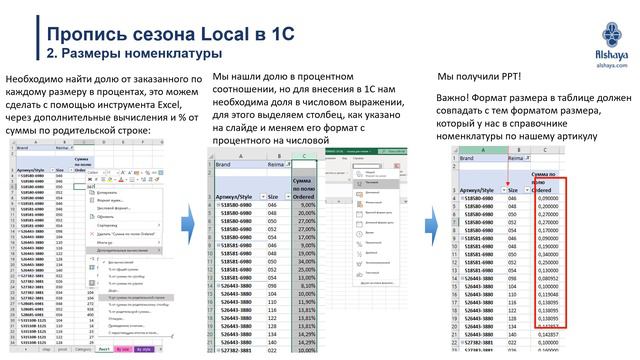The height and width of the screenshot is (360, 640).
Task: Open 'Числовой формат...' in the context menu
Action: [114, 209]
